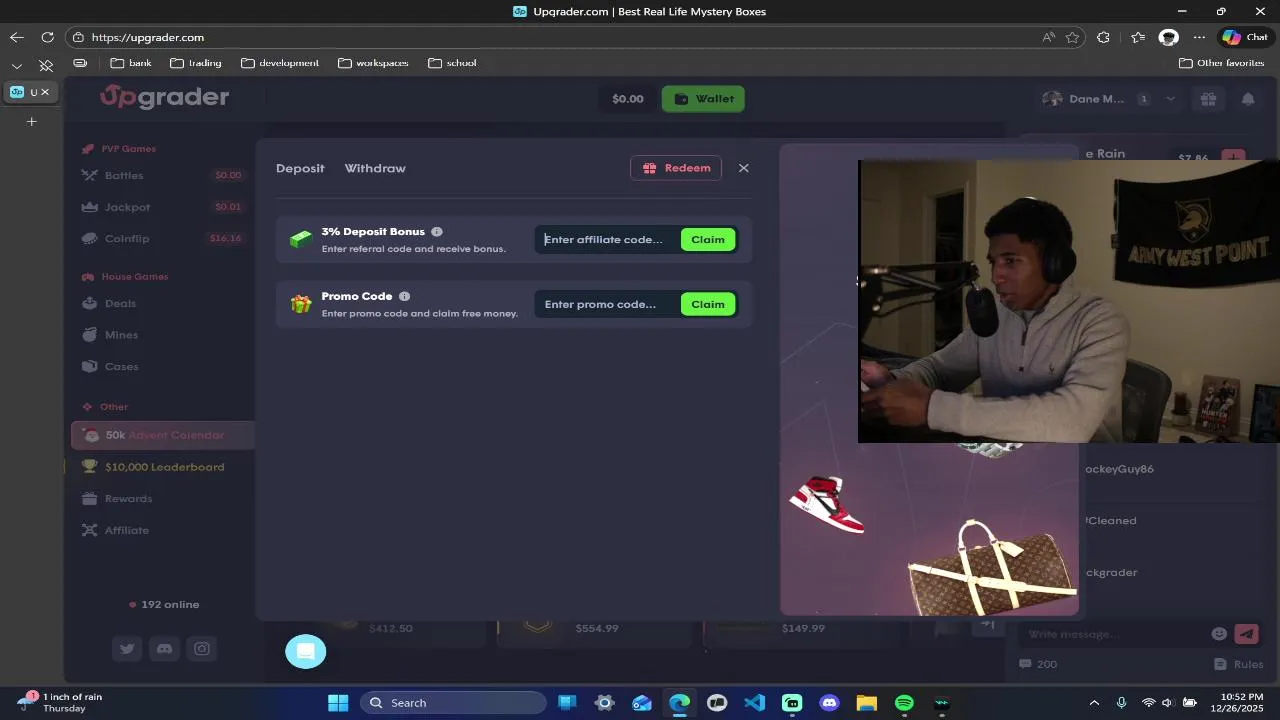
Task: Open the chat Rules
Action: pyautogui.click(x=1239, y=664)
